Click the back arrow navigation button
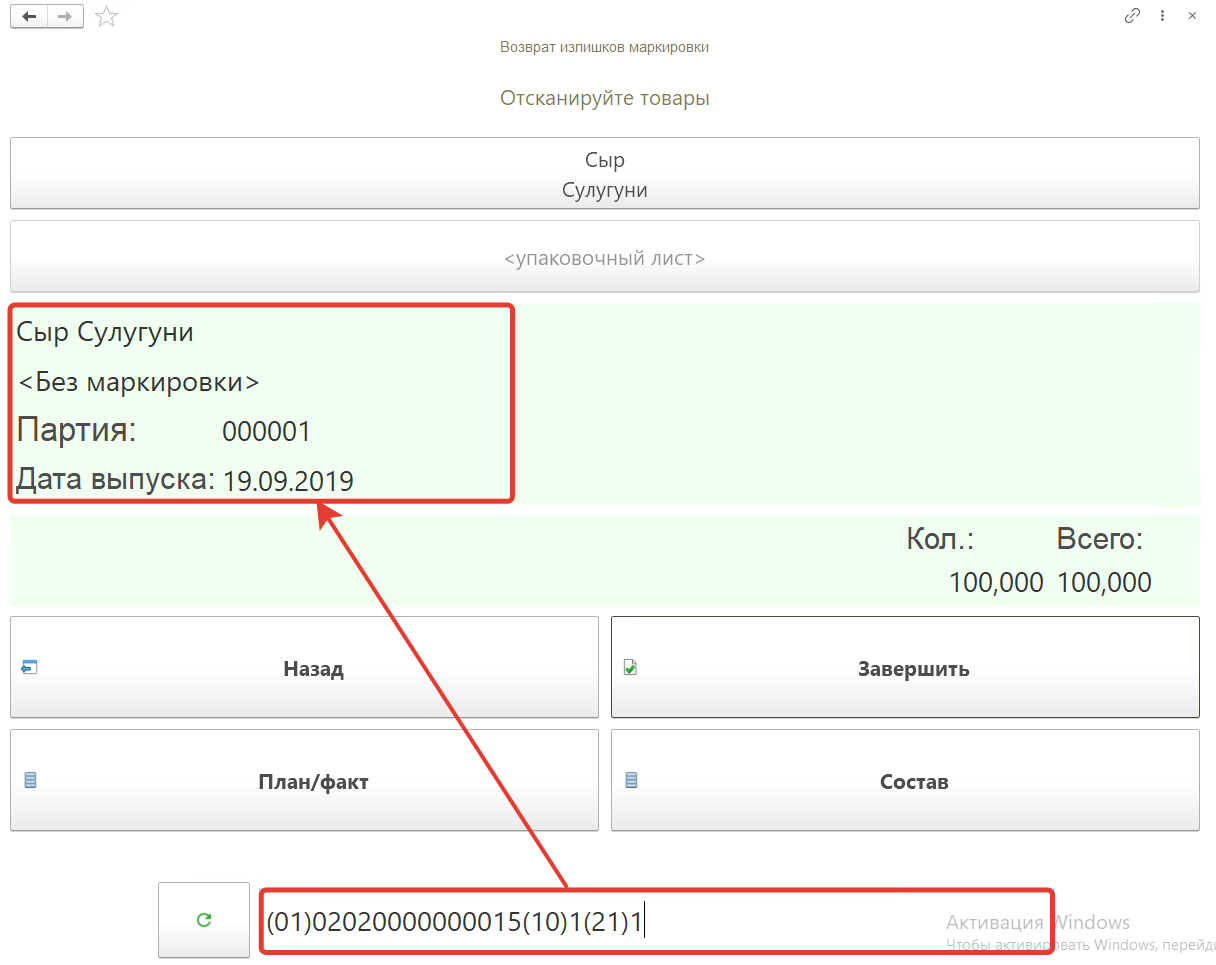Viewport: 1216px width, 965px height. click(x=29, y=16)
